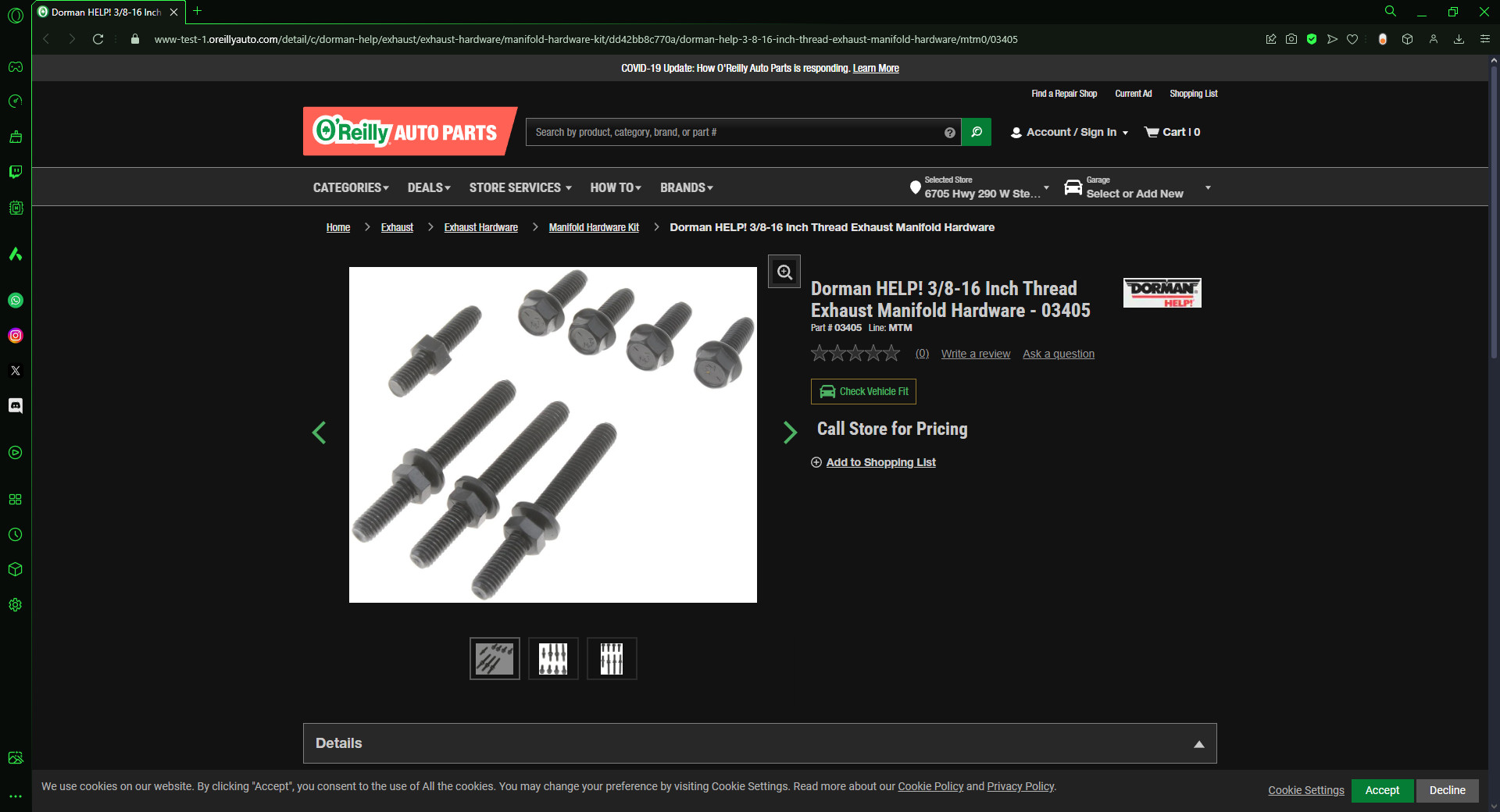Screen dimensions: 1500x812
Task: Open a new tab with plus button
Action: click(x=198, y=11)
